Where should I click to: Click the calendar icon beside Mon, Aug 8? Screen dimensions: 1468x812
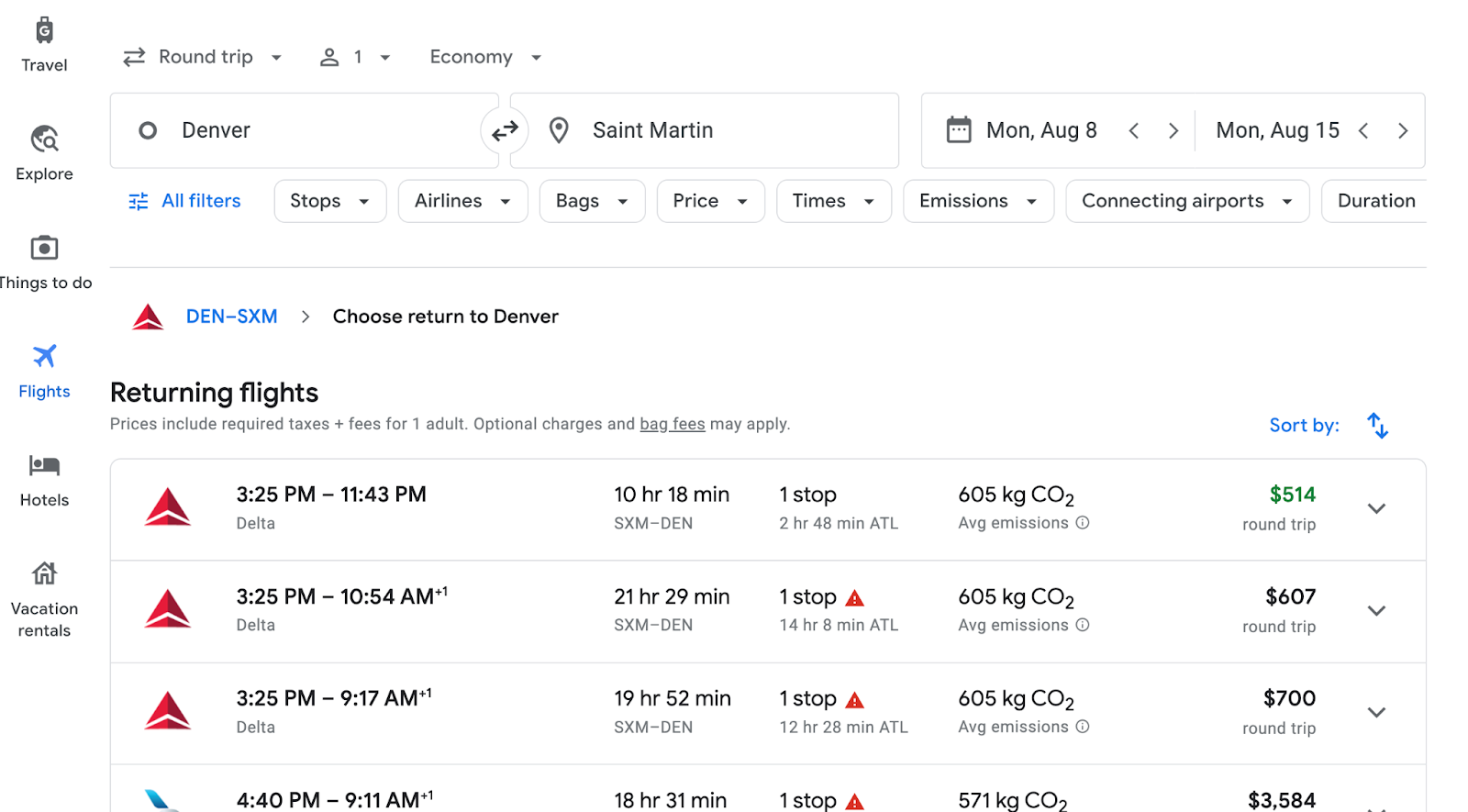coord(959,130)
